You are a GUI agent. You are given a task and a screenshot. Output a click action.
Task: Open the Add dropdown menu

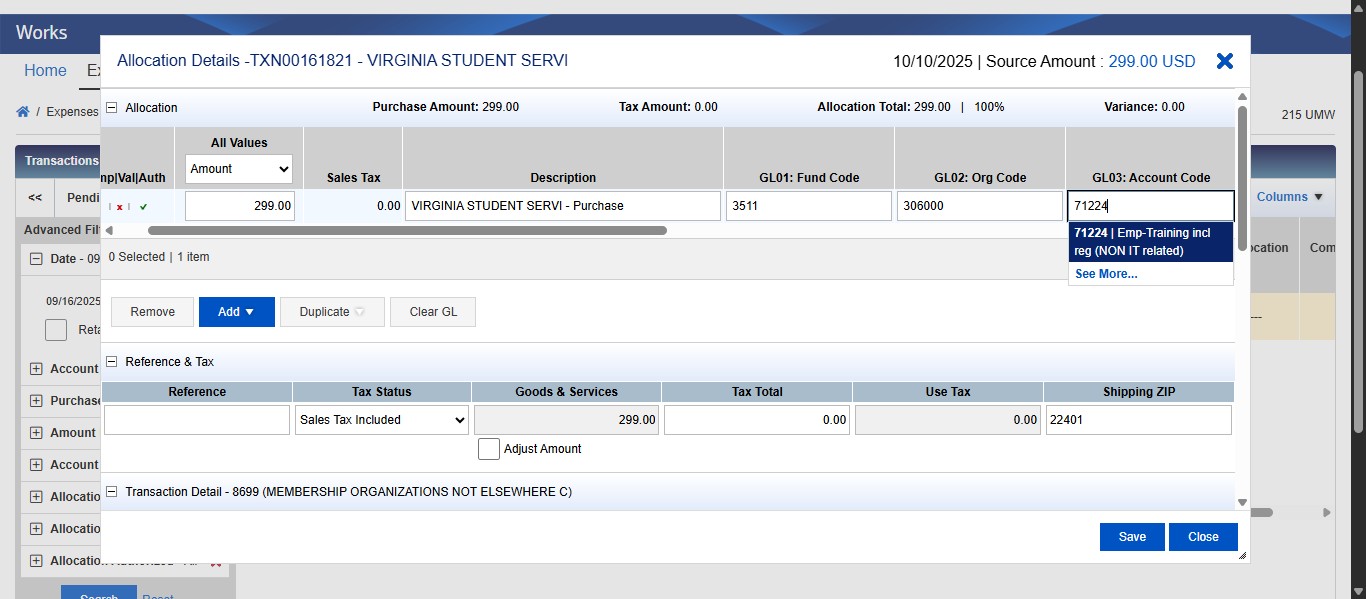(236, 311)
